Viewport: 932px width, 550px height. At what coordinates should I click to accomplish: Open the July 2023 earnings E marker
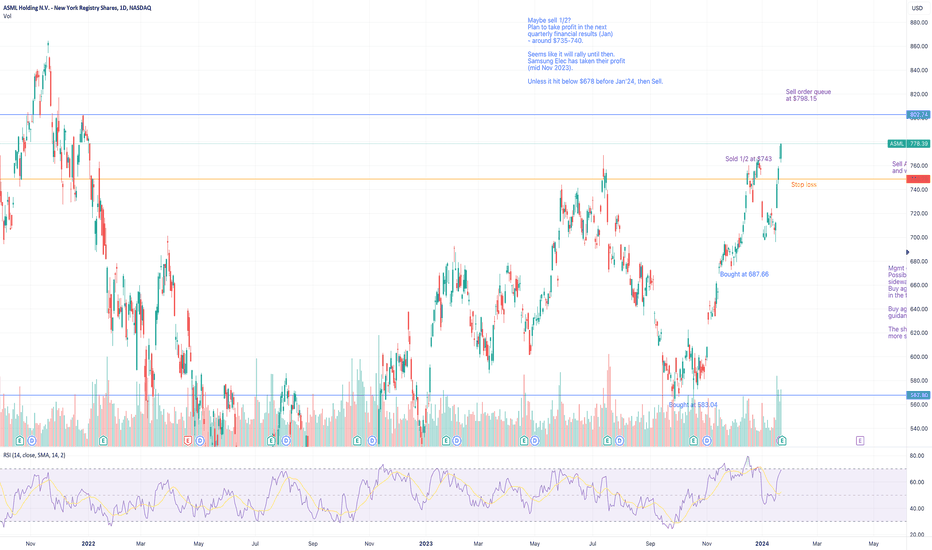(607, 441)
